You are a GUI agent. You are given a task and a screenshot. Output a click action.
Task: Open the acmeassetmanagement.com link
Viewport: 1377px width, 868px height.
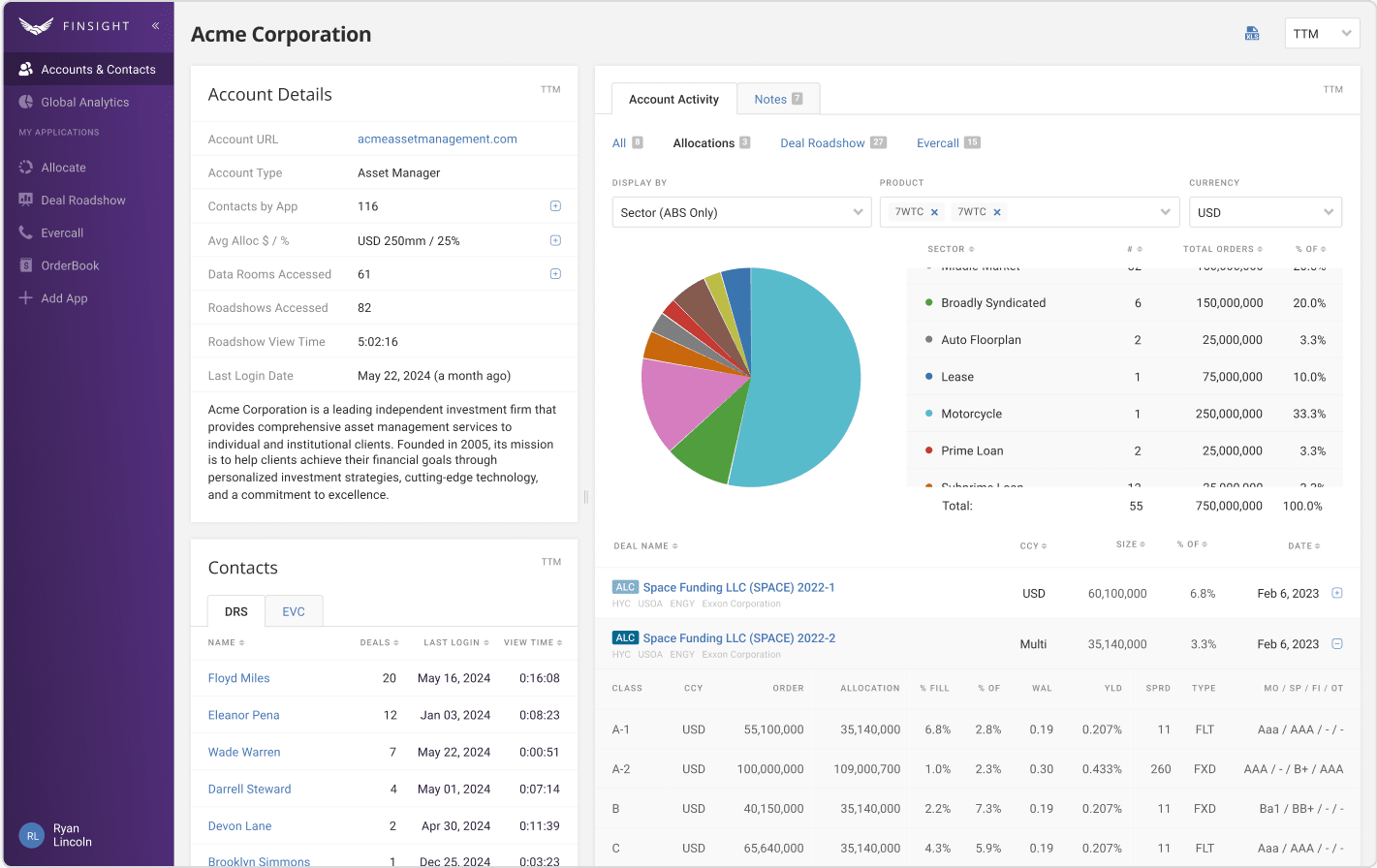pos(437,139)
